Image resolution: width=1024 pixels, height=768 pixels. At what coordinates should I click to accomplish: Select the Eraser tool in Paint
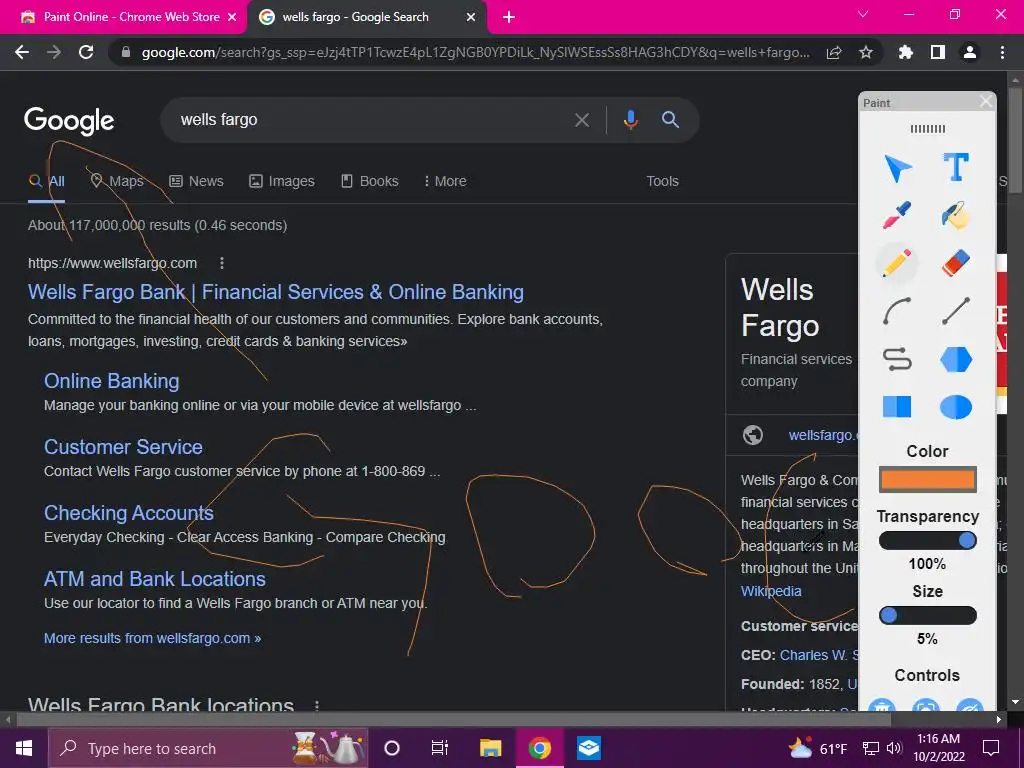tap(956, 263)
